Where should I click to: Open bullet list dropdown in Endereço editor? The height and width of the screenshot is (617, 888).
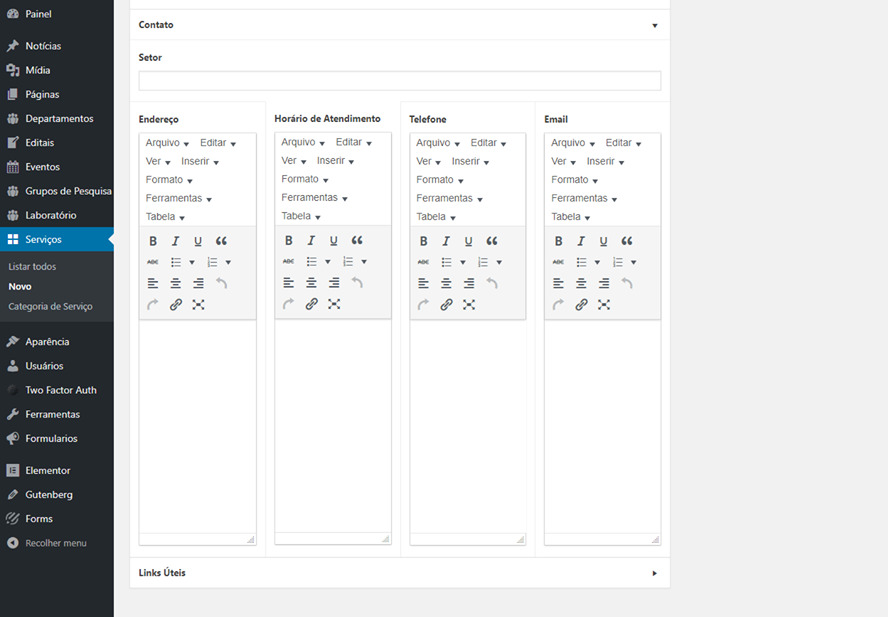click(x=191, y=263)
